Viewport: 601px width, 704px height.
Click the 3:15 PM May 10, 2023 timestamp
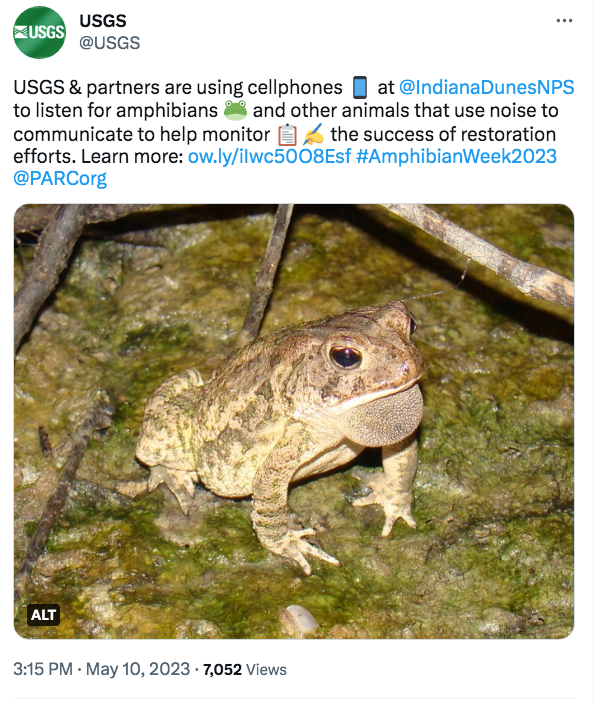click(101, 669)
